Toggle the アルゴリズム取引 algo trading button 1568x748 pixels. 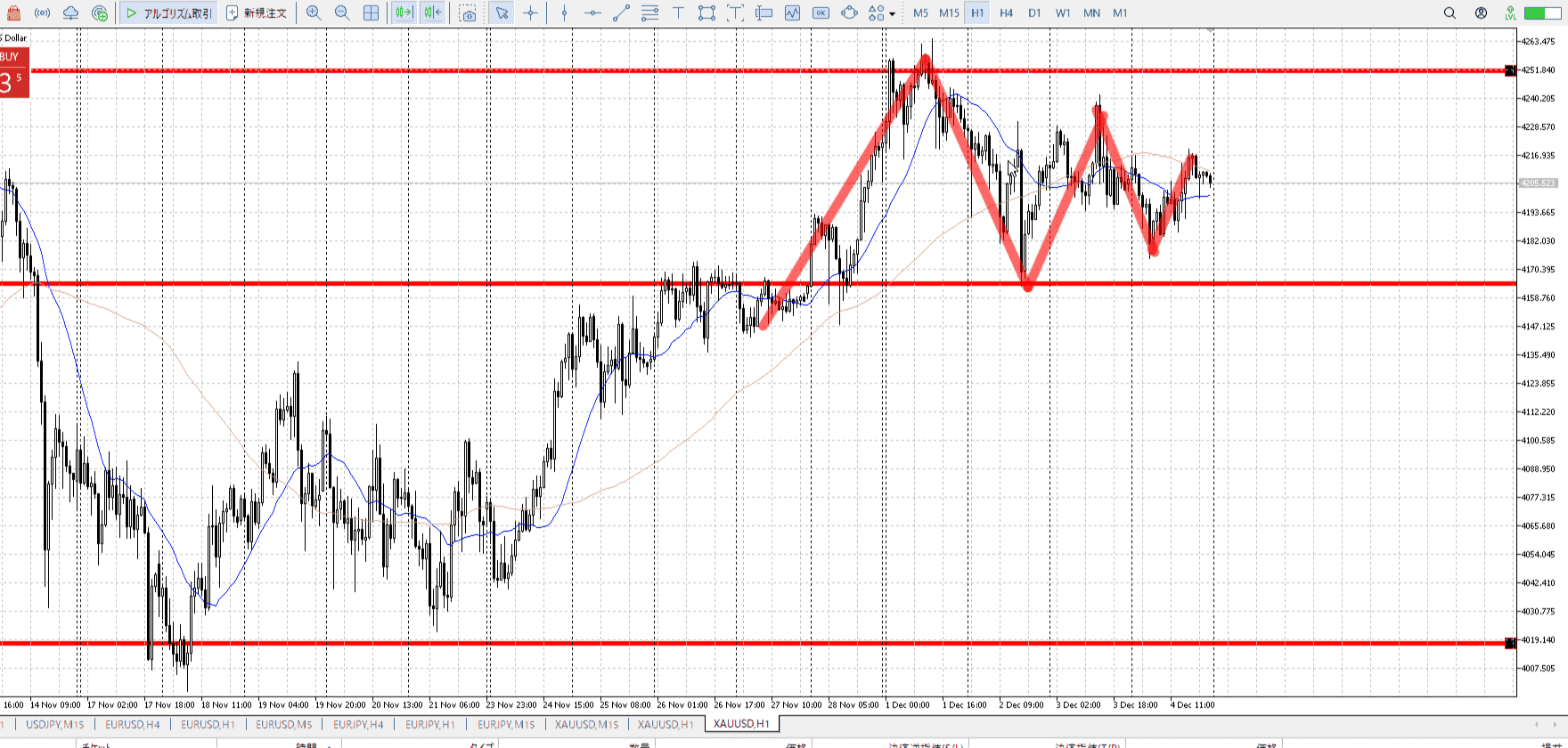pyautogui.click(x=169, y=13)
